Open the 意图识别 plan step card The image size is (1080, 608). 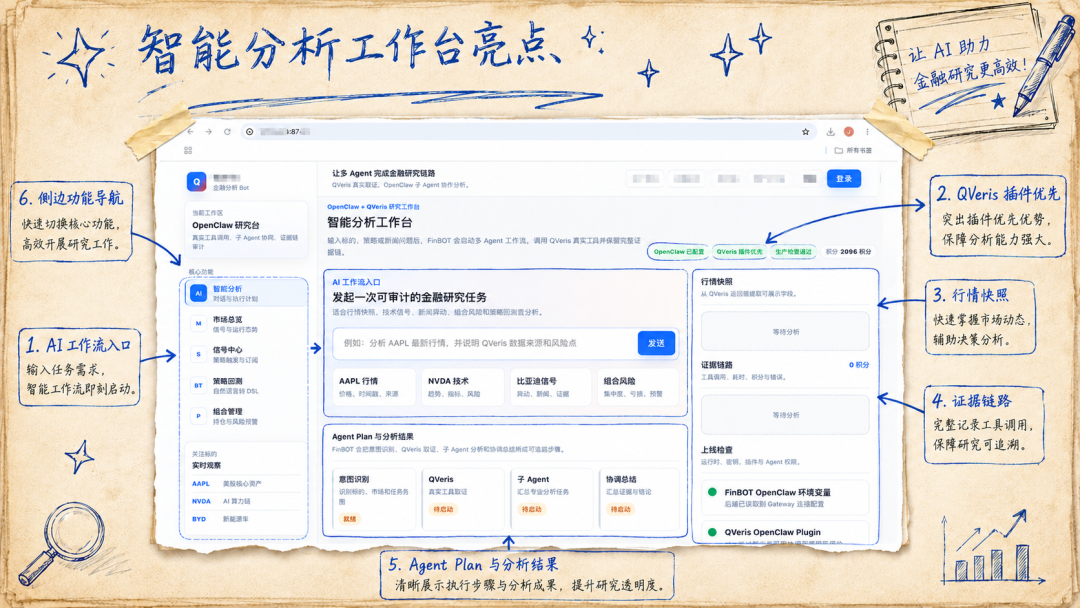(x=374, y=499)
